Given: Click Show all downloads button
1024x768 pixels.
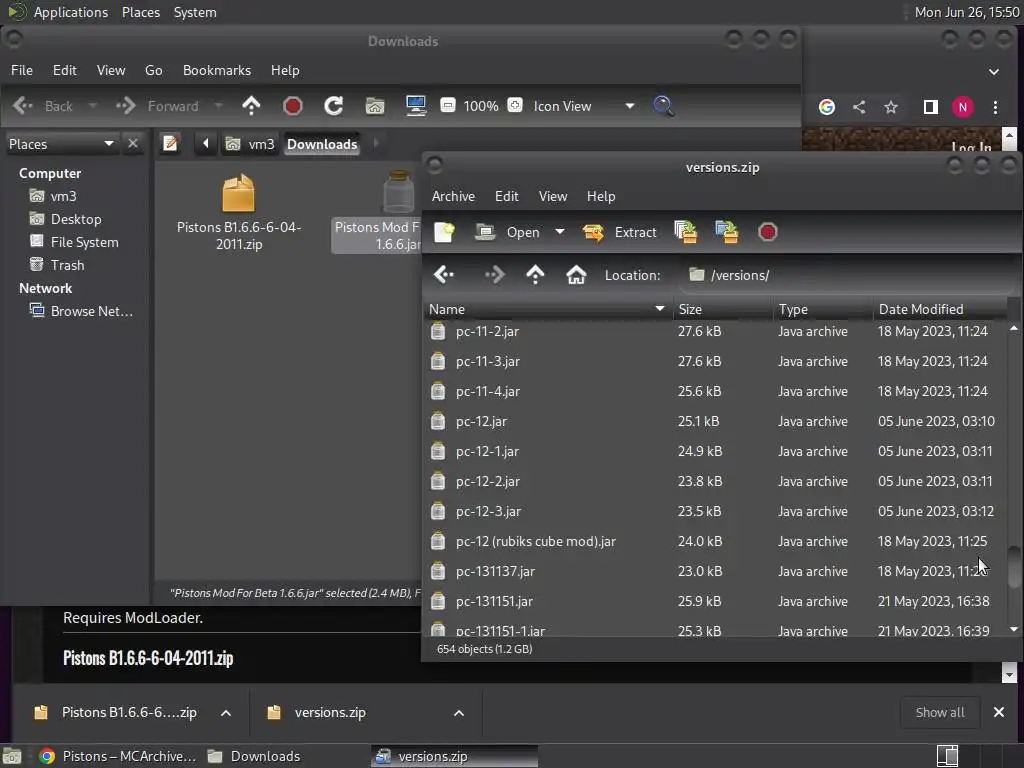Looking at the screenshot, I should [x=940, y=712].
